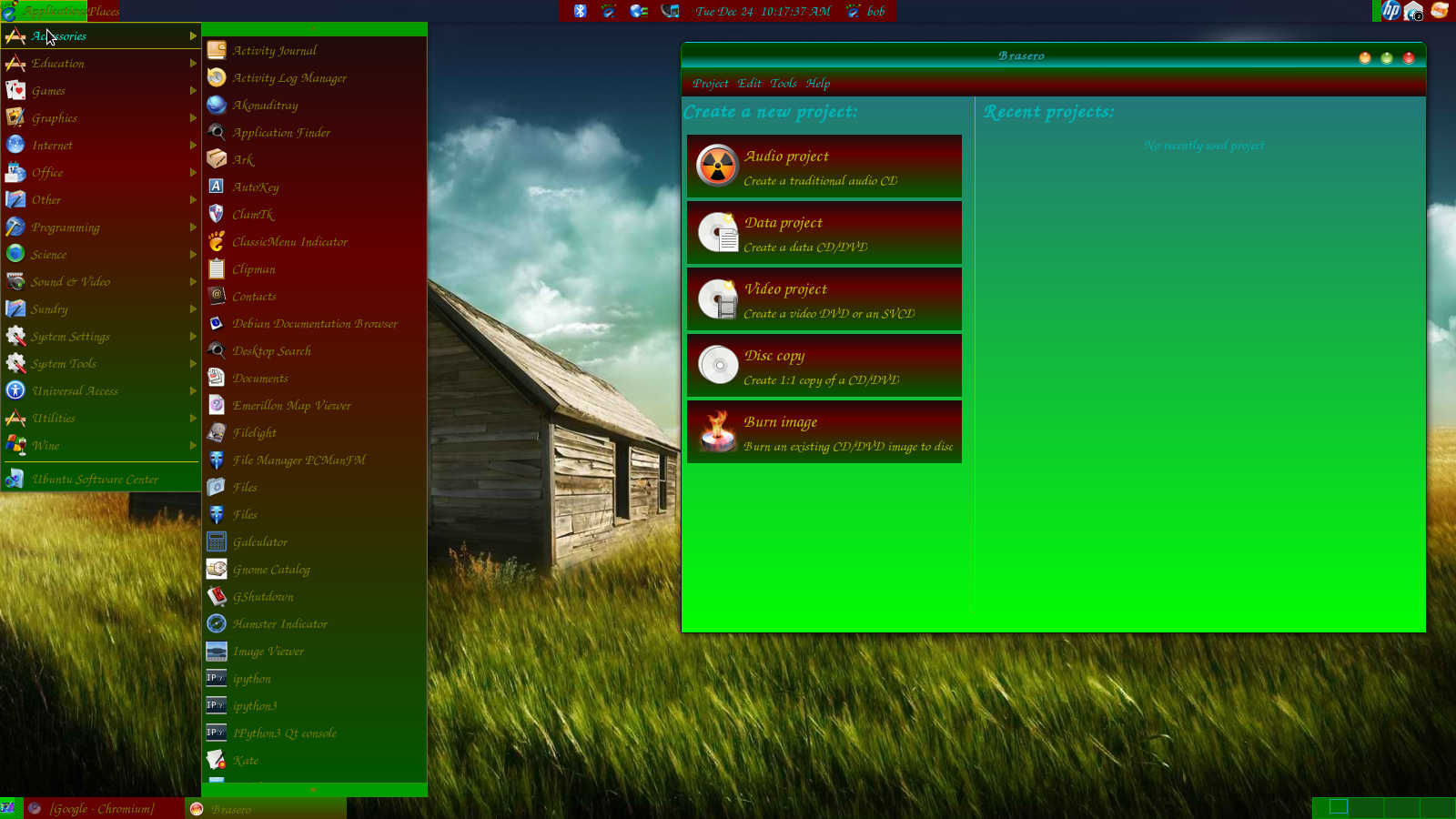
Task: Click the Burn image flame icon
Action: 717,431
